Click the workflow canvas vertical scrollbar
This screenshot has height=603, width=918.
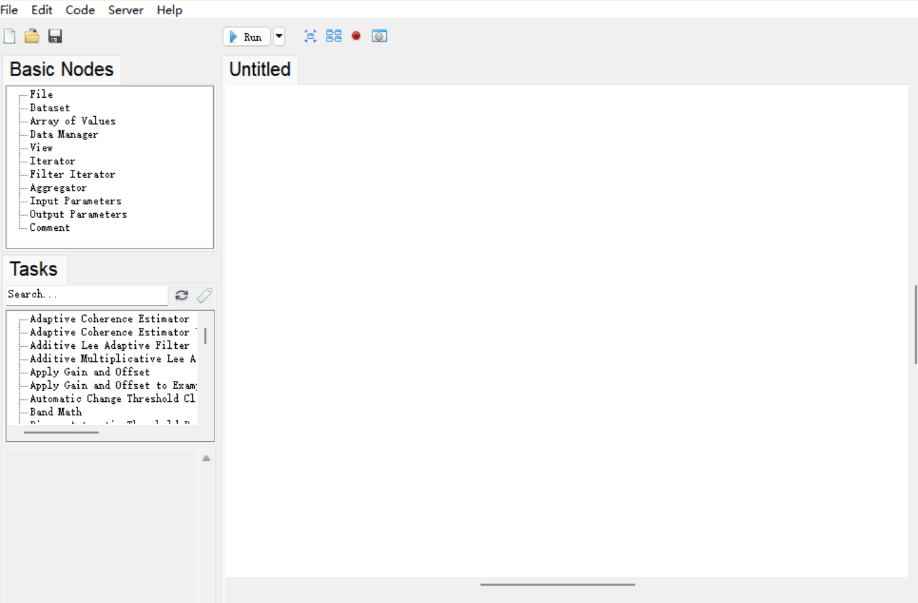click(916, 324)
